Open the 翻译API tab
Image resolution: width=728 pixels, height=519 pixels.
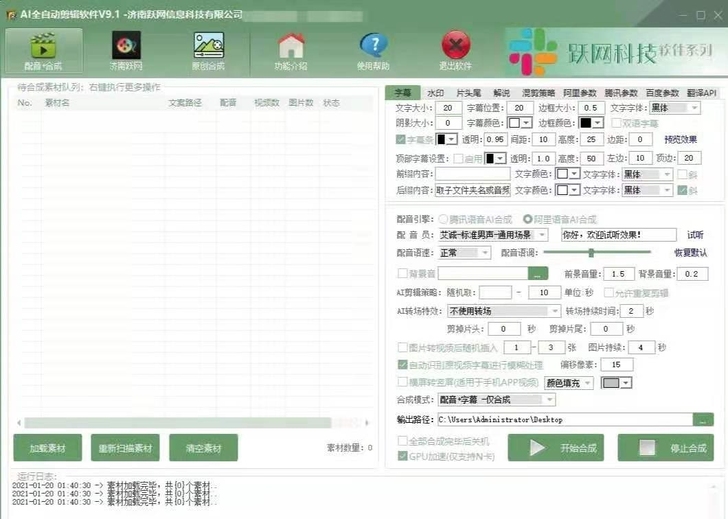coord(702,93)
